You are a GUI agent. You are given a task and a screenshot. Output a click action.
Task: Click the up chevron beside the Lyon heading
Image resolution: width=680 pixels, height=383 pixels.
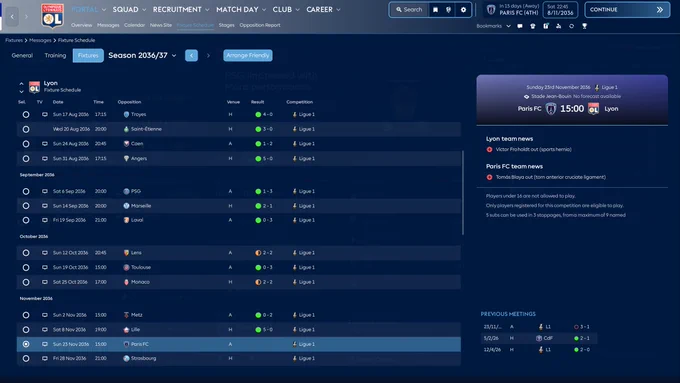21,83
